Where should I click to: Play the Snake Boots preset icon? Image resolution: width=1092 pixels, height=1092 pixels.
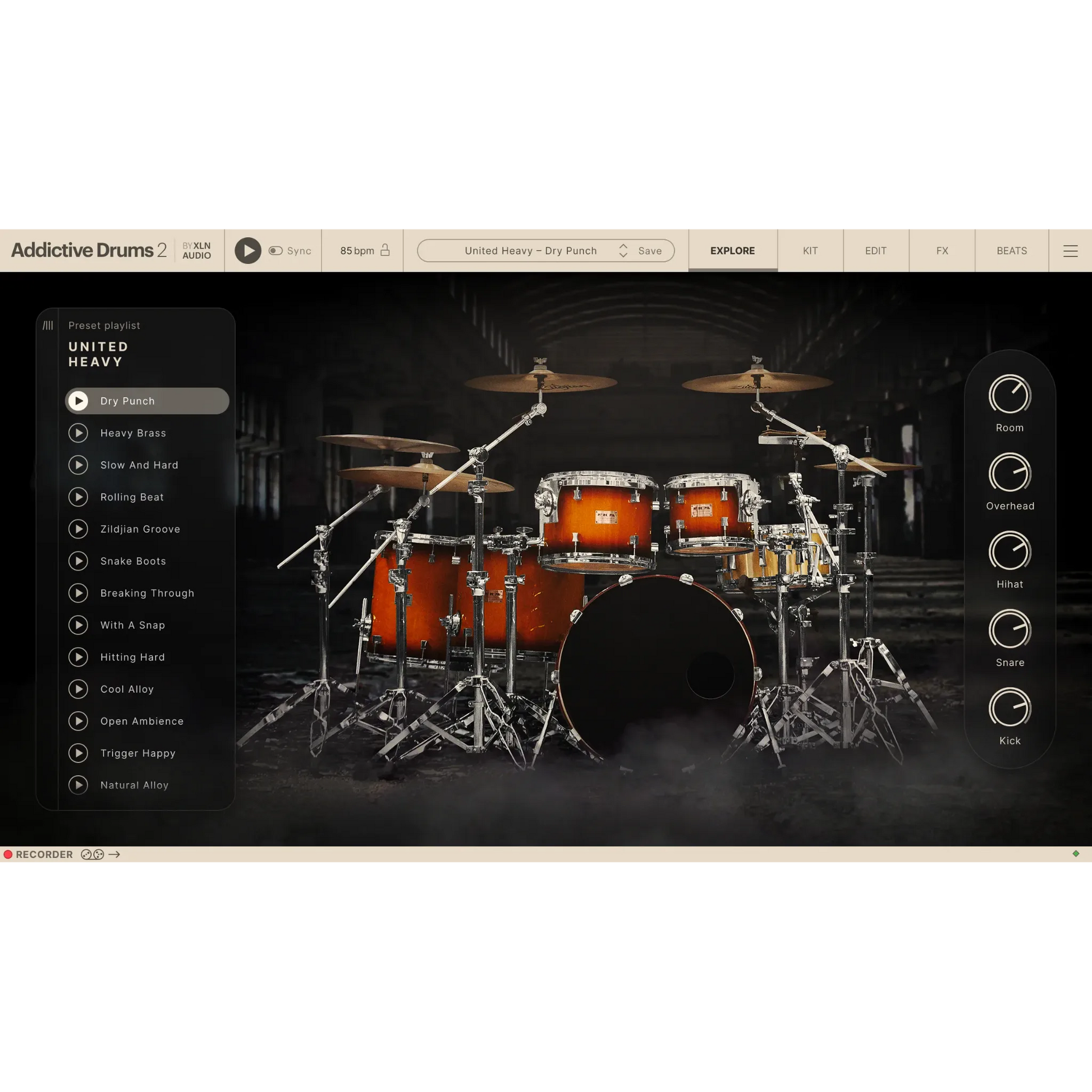point(79,561)
